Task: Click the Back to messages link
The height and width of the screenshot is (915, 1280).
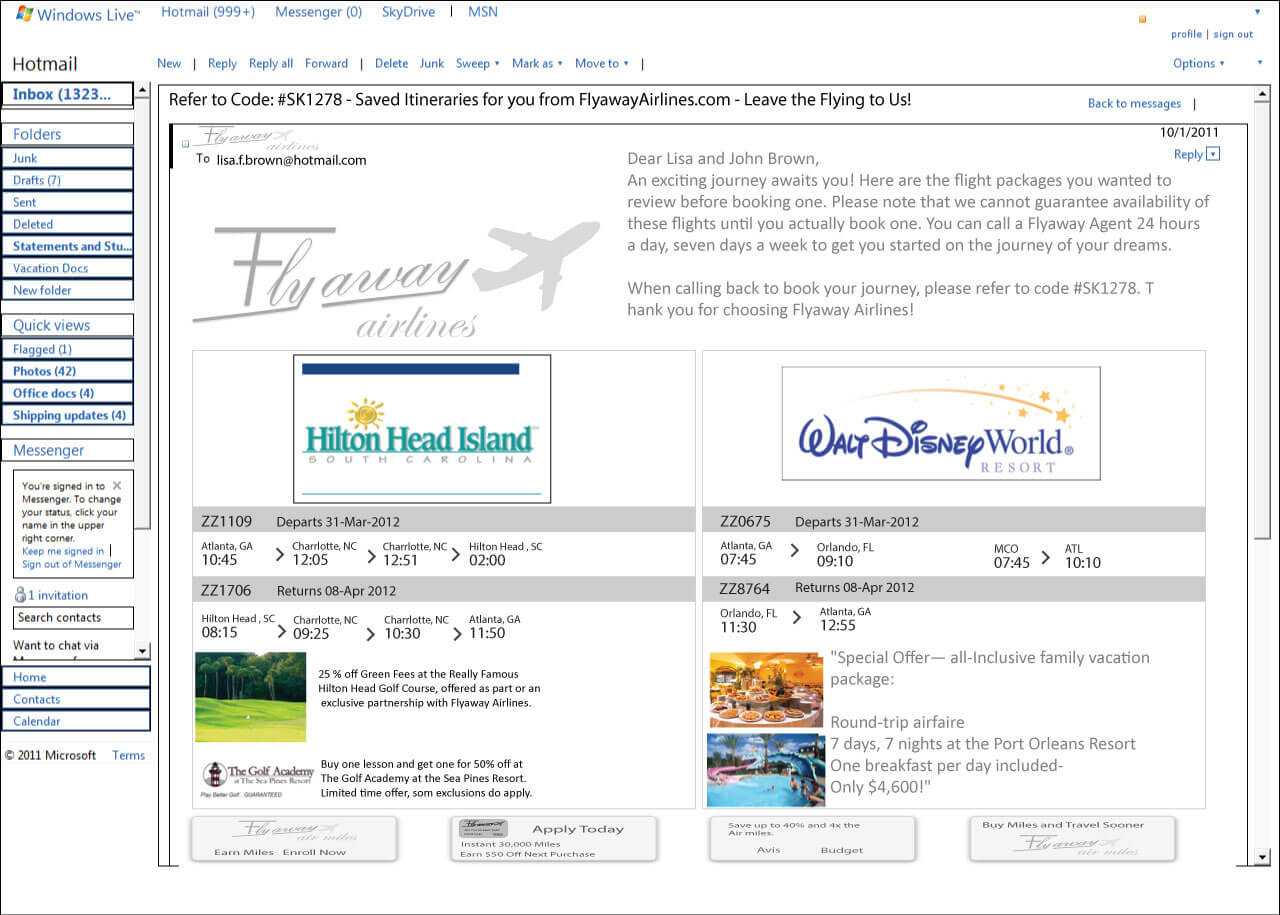Action: point(1134,103)
